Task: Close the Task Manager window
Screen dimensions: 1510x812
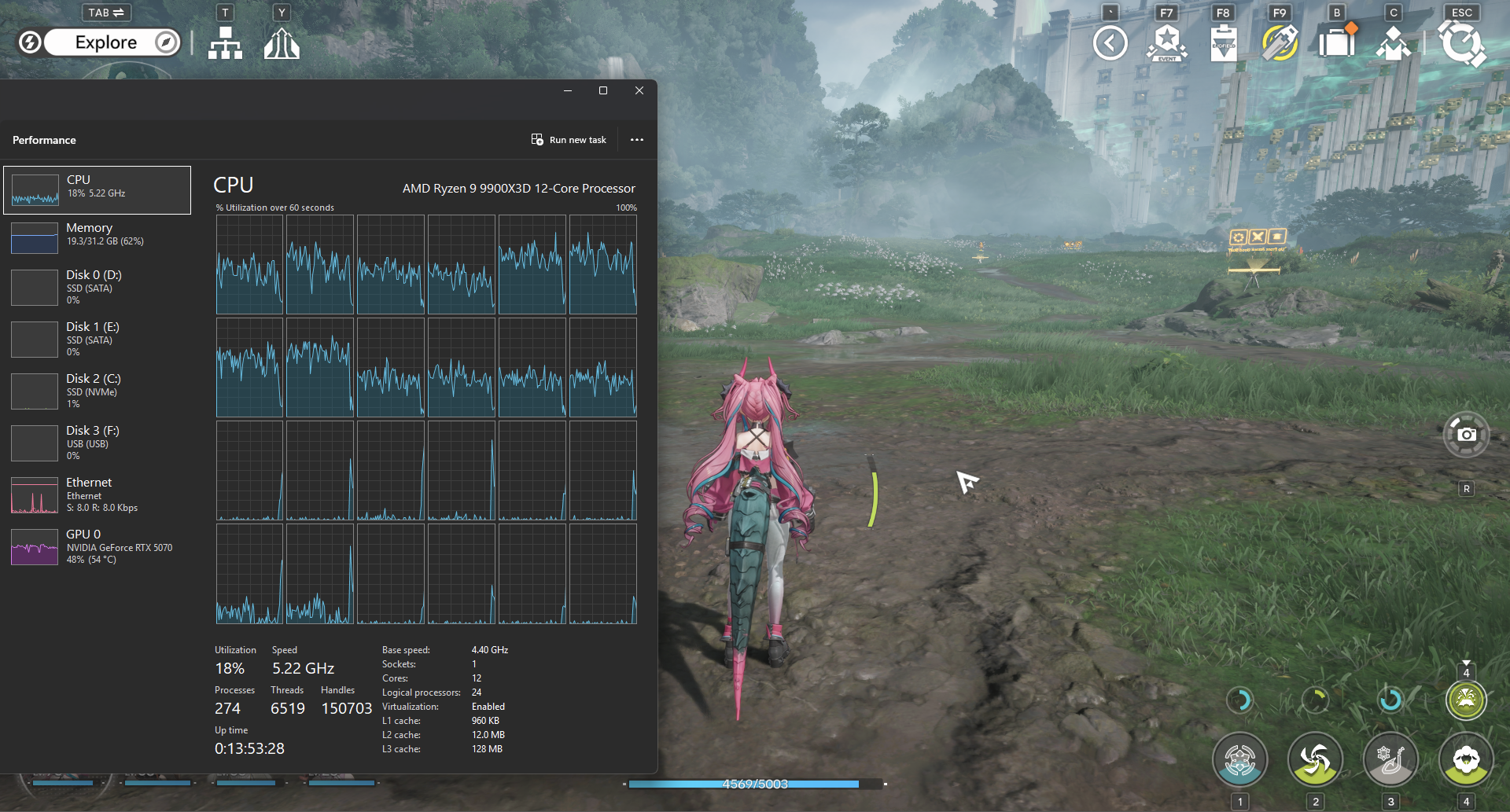Action: (x=639, y=91)
